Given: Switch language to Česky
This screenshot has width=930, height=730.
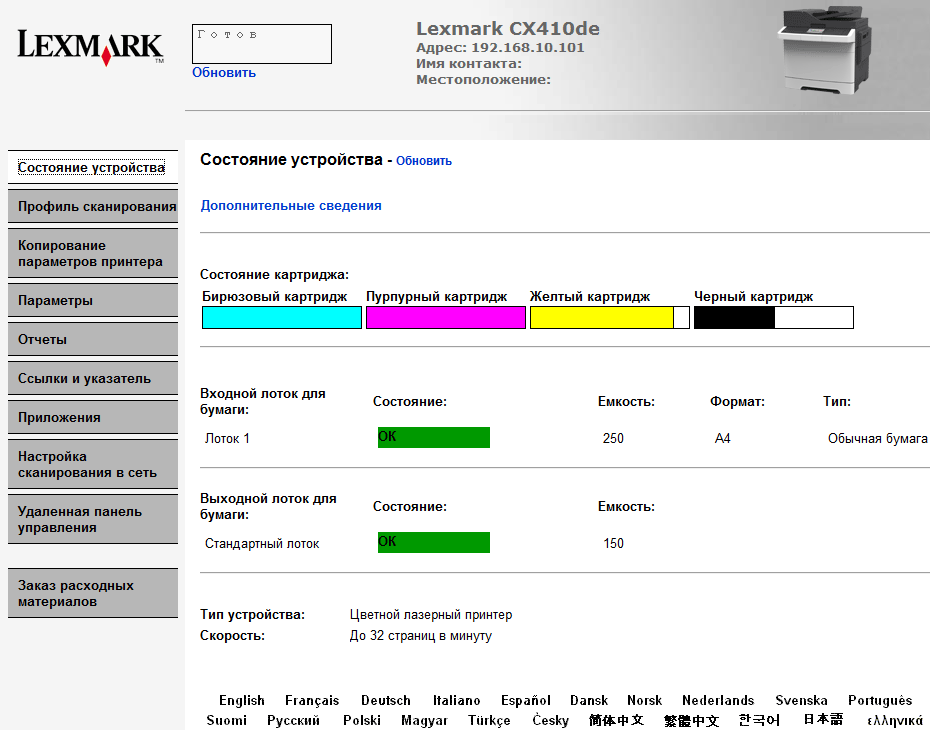Looking at the screenshot, I should (550, 720).
